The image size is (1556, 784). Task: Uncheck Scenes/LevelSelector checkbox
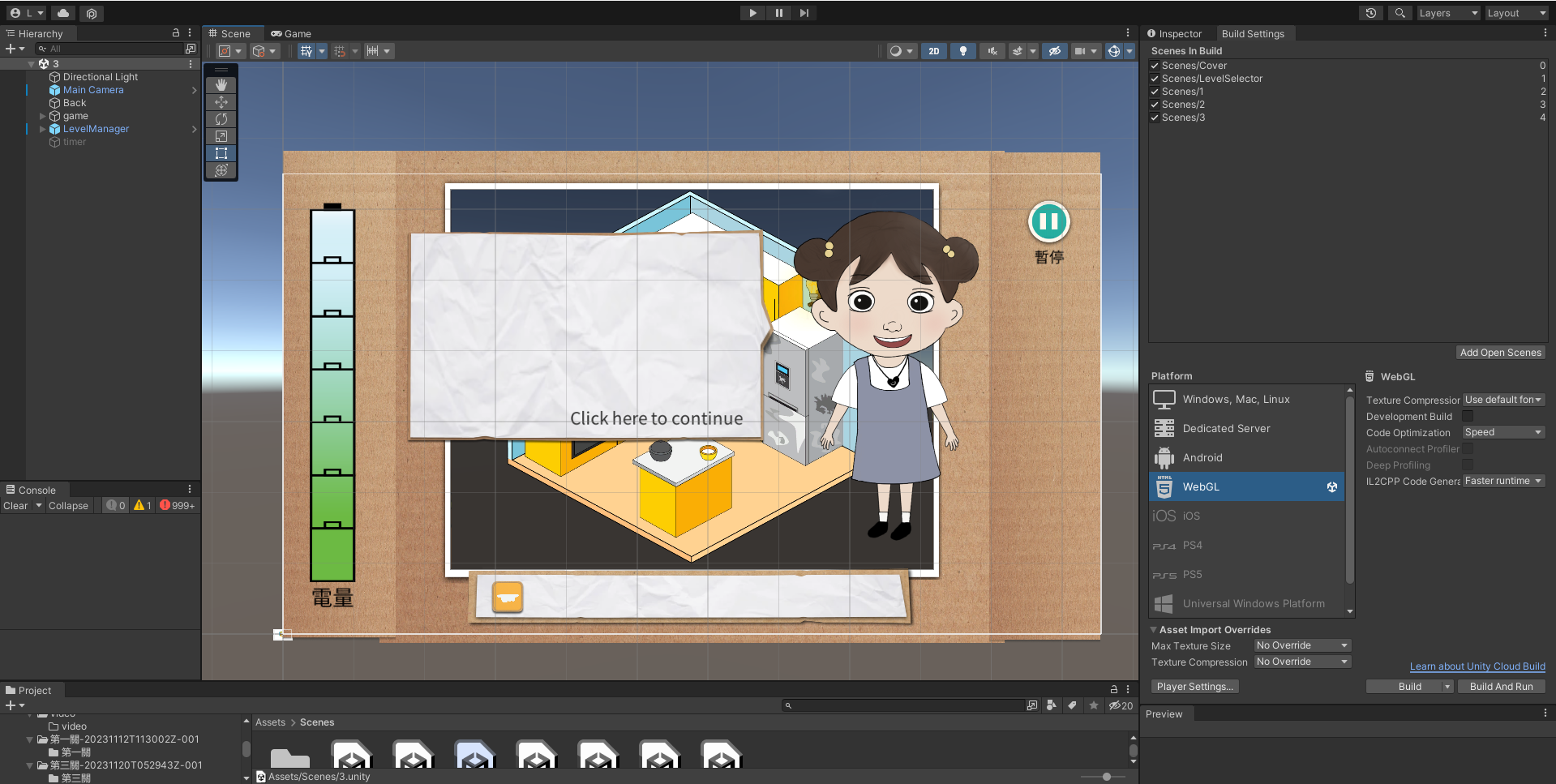coord(1155,79)
